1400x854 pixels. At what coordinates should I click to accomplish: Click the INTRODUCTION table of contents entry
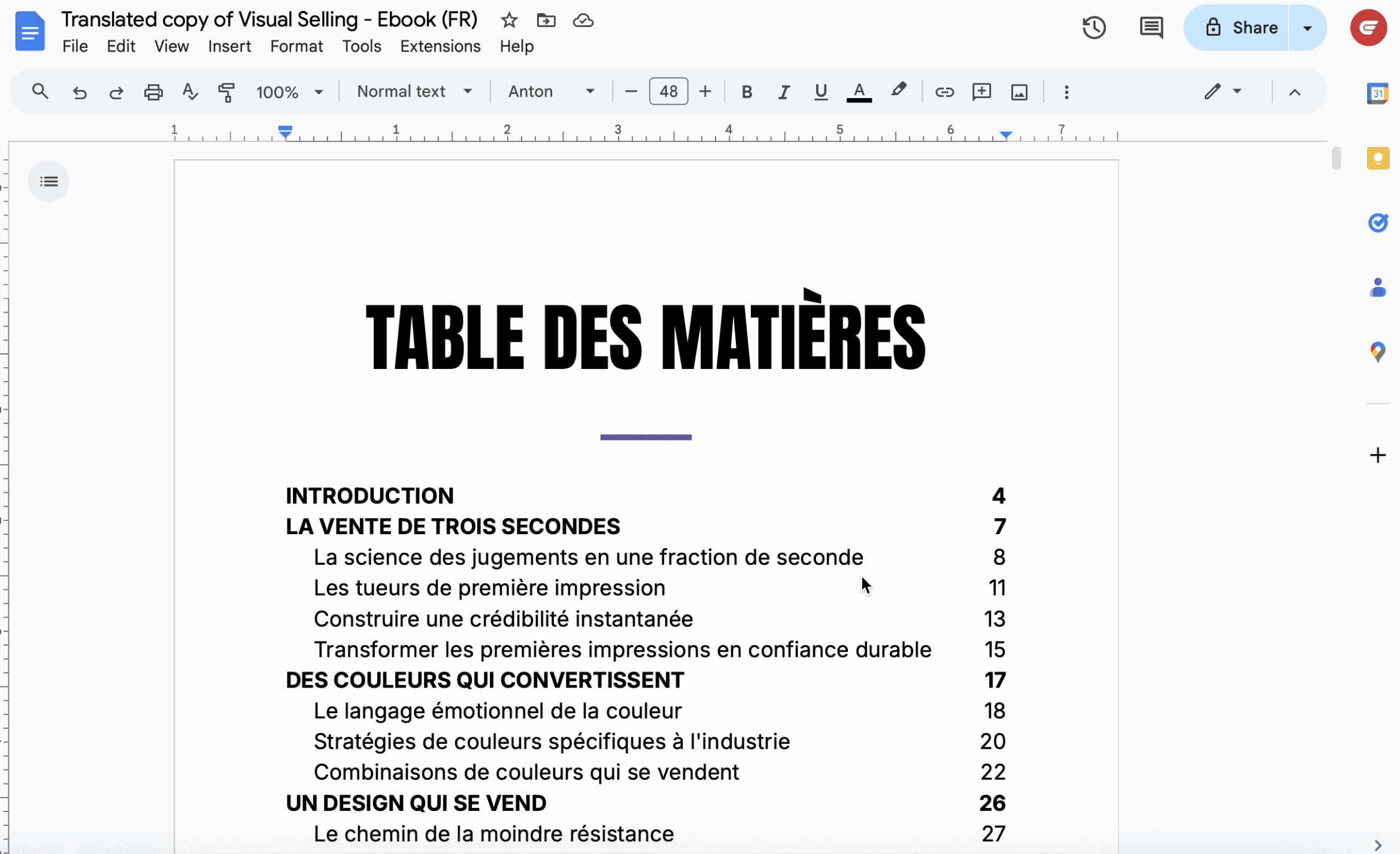pos(369,495)
